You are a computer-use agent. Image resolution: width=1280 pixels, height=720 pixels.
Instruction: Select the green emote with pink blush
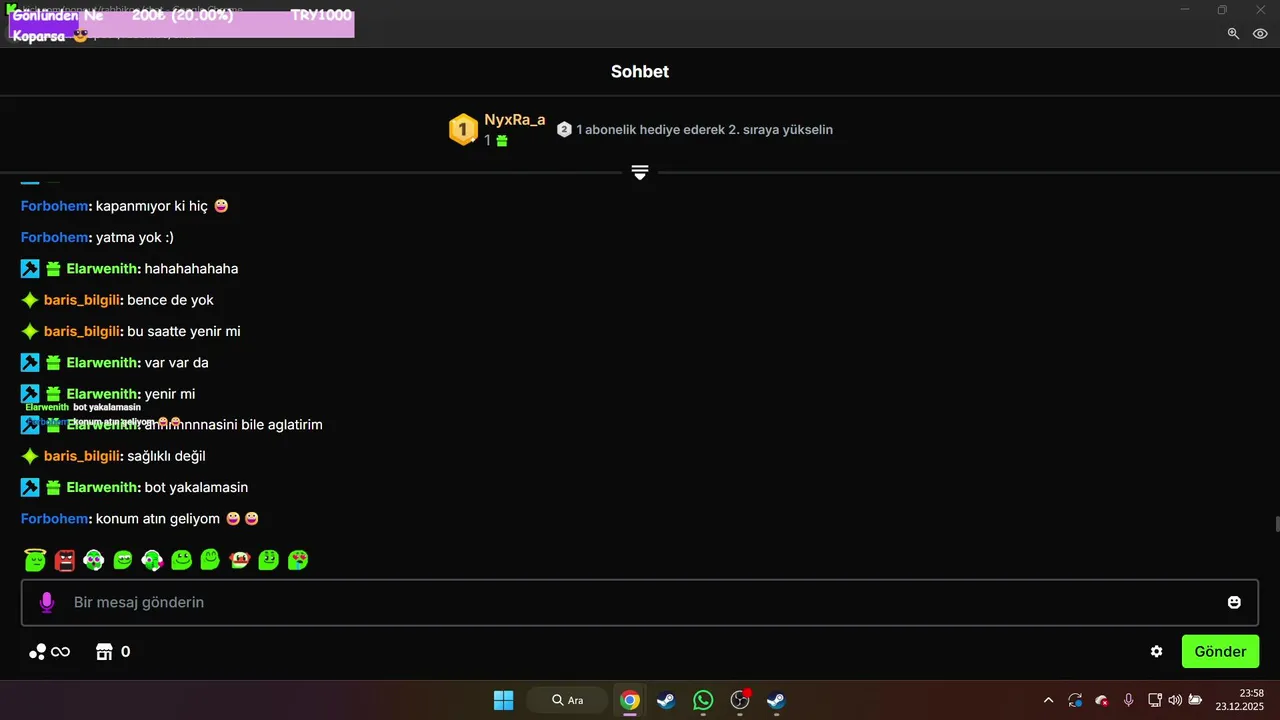coord(152,560)
